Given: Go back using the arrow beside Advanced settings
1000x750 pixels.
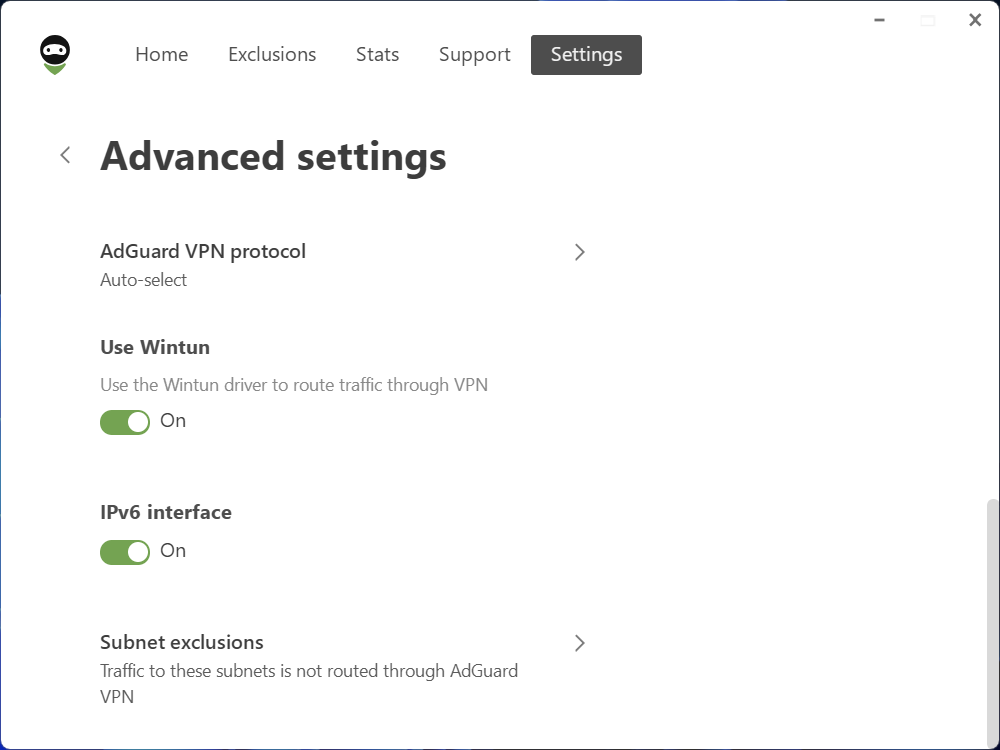Looking at the screenshot, I should 65,155.
